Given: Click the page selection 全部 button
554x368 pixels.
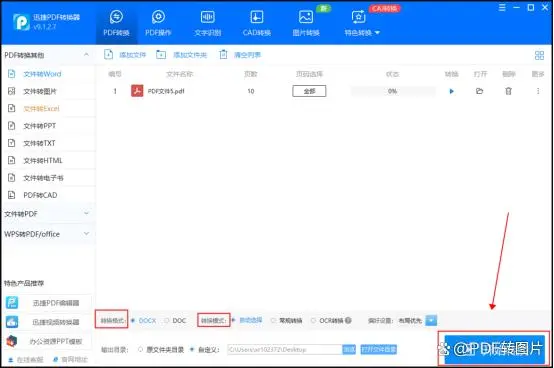Looking at the screenshot, I should click(x=309, y=91).
